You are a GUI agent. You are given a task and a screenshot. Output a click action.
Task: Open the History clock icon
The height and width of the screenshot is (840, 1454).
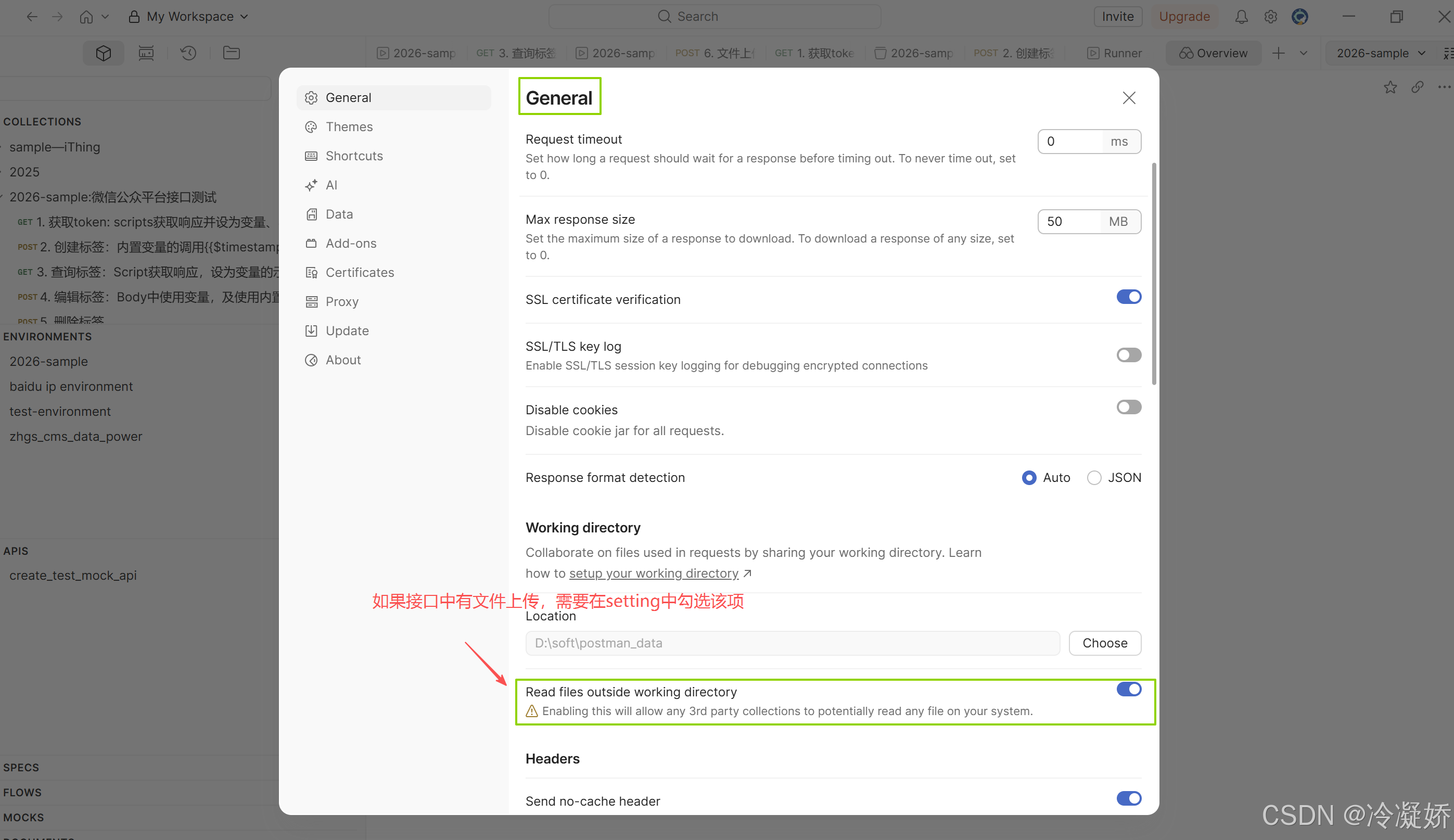(x=188, y=53)
